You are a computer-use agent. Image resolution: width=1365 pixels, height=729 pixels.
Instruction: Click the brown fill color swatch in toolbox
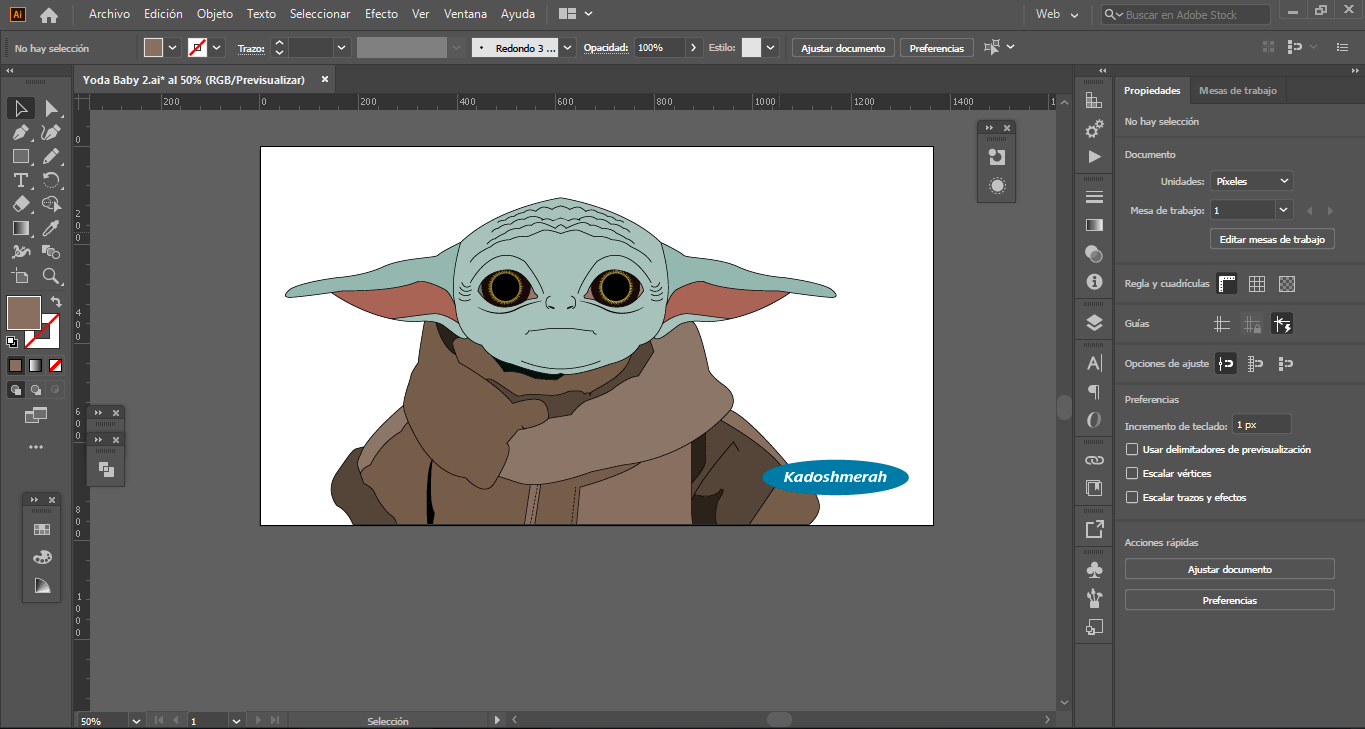tap(23, 313)
